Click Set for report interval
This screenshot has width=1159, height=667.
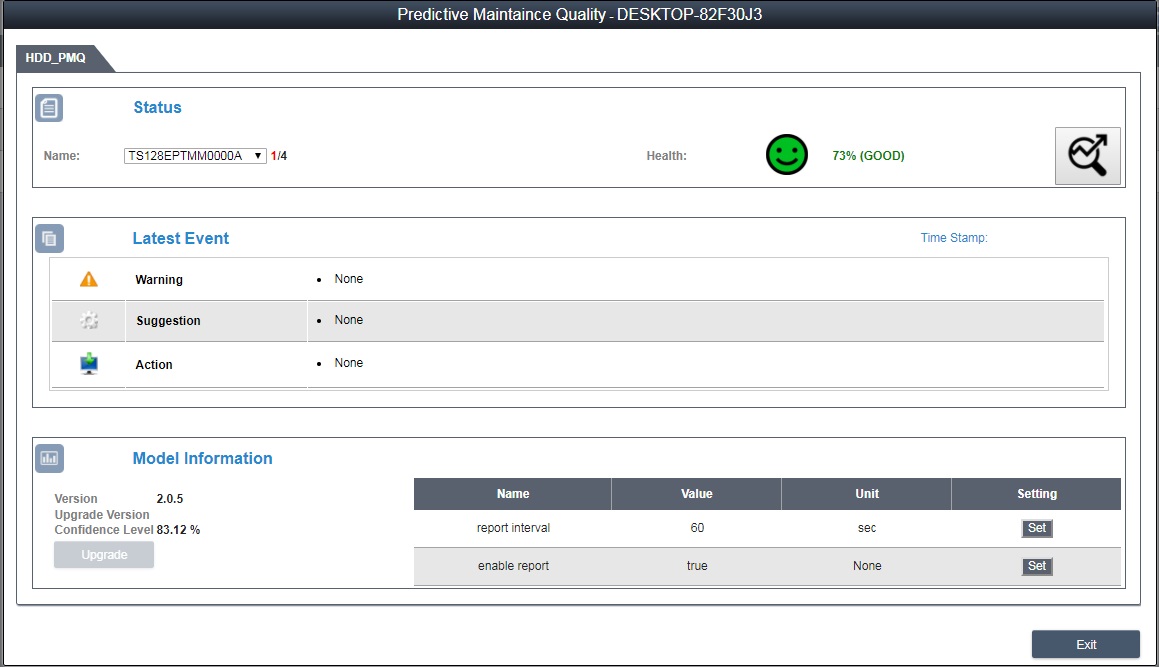coord(1036,528)
